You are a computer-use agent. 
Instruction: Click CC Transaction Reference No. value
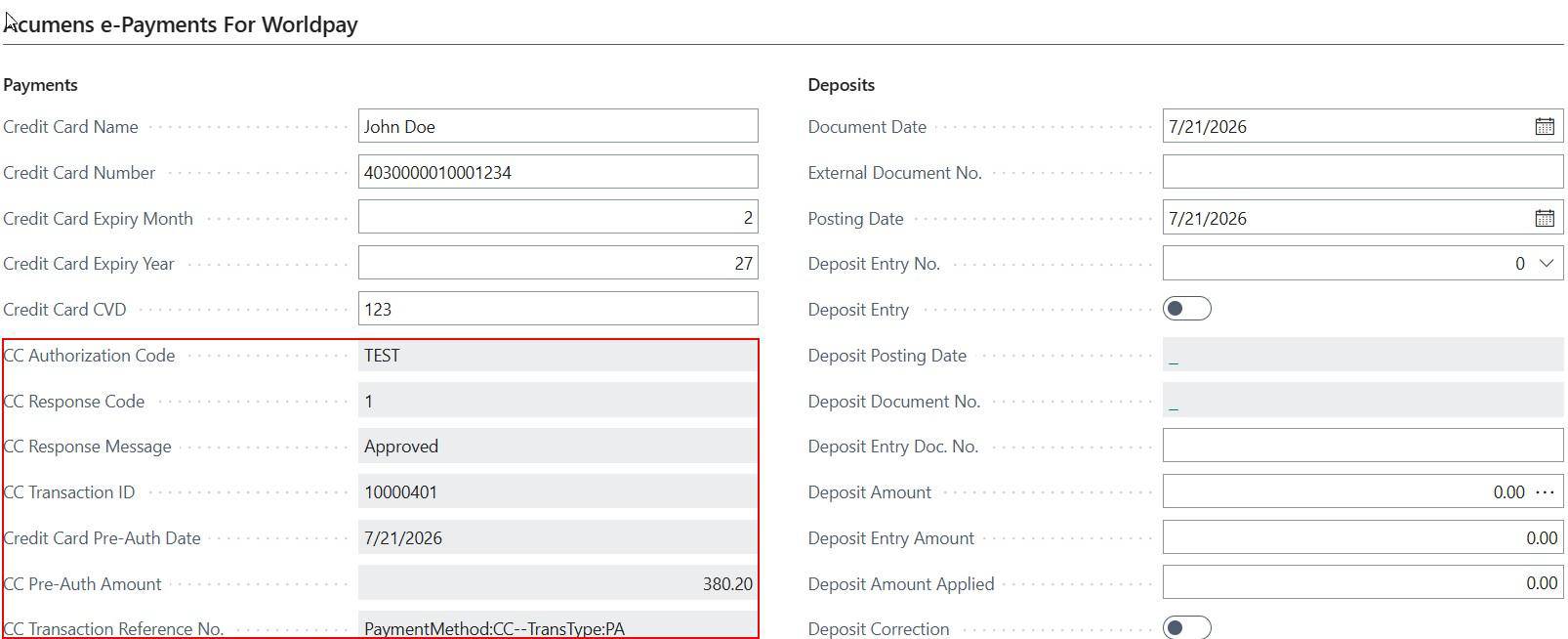click(557, 627)
